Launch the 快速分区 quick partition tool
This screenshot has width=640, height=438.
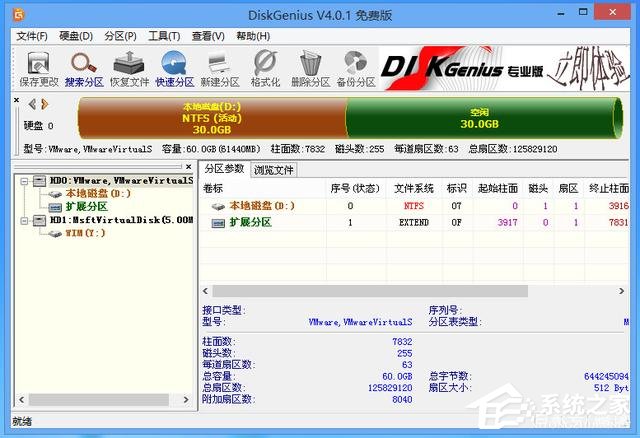tap(174, 69)
